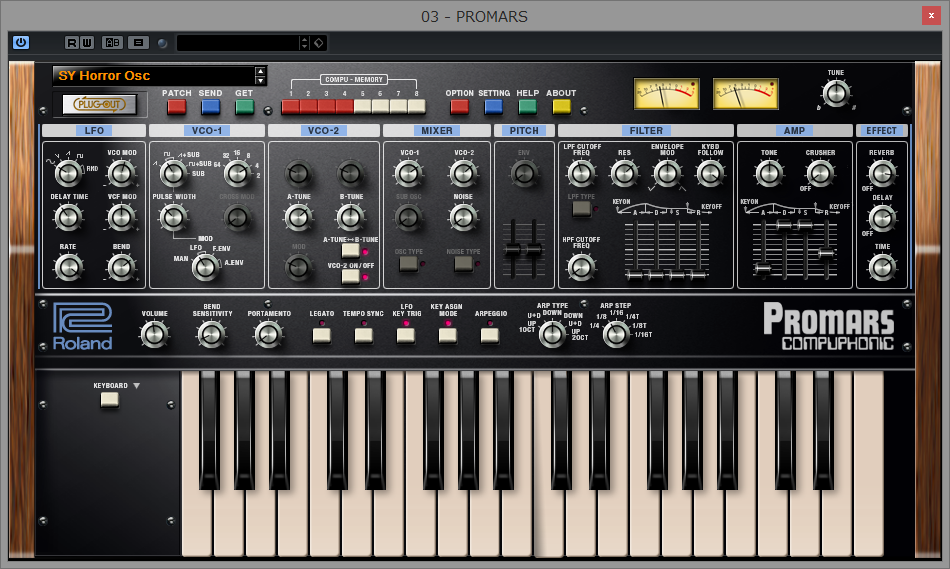Toggle the plugin power bypass button
Screen dimensions: 950x569
21,42
